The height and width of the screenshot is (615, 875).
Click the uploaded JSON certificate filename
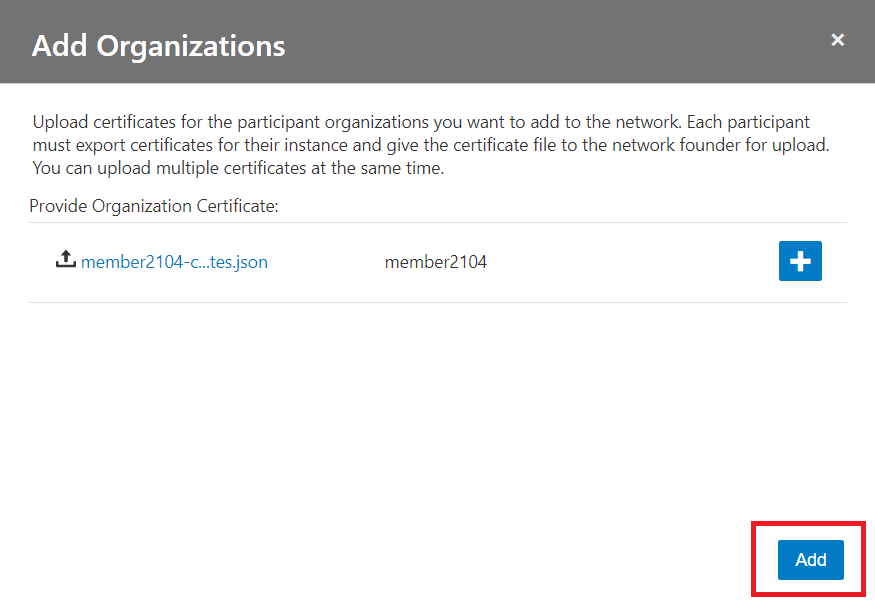174,263
